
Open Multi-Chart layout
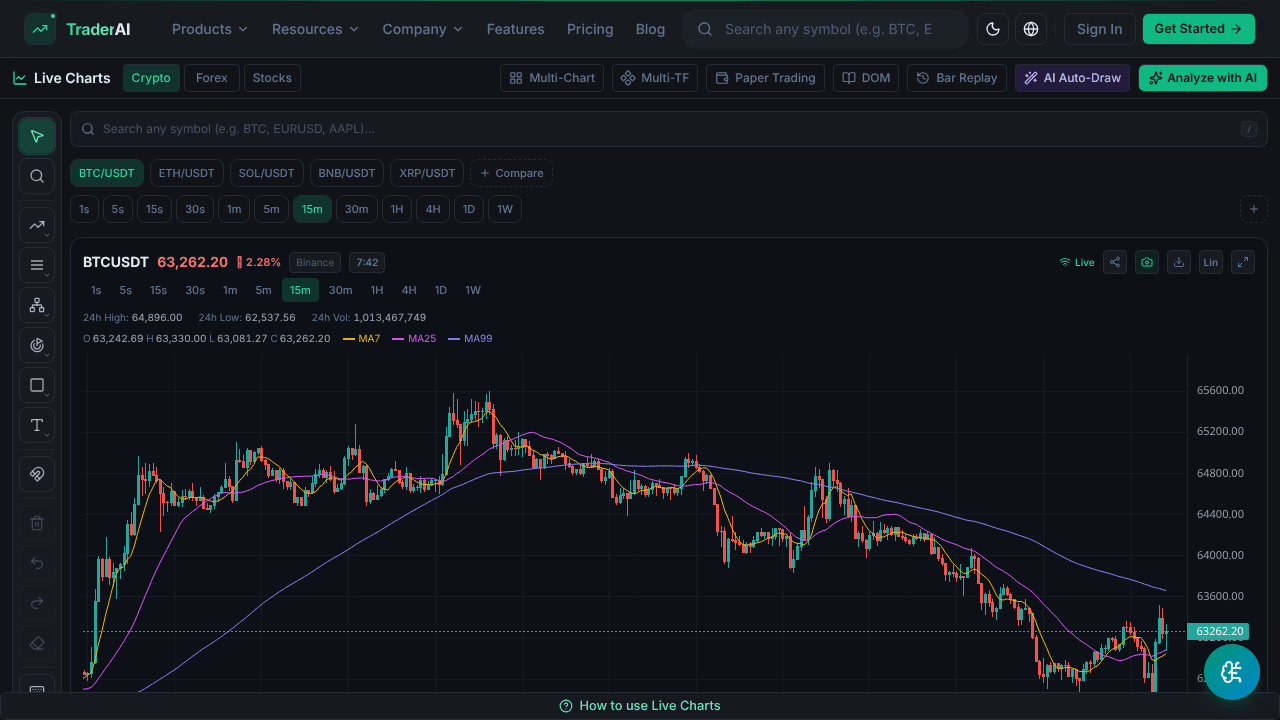coord(552,78)
